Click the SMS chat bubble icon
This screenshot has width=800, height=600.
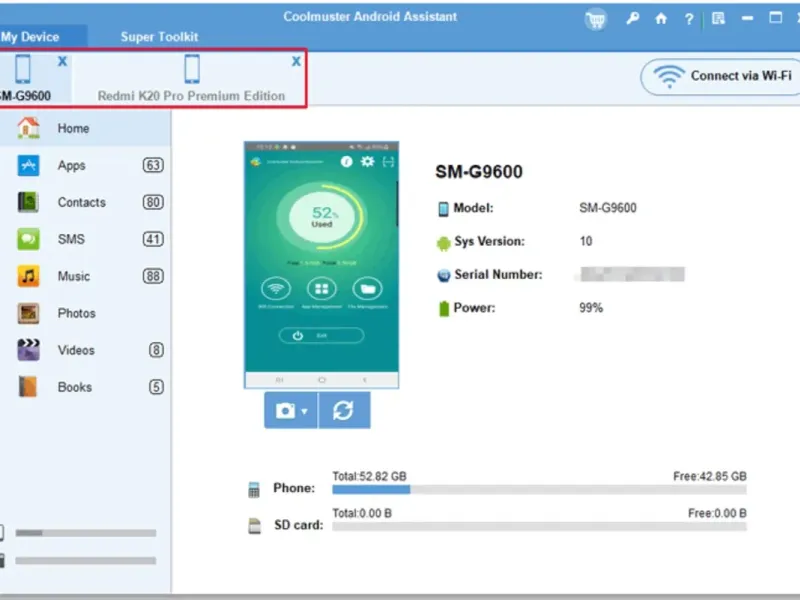pos(28,239)
